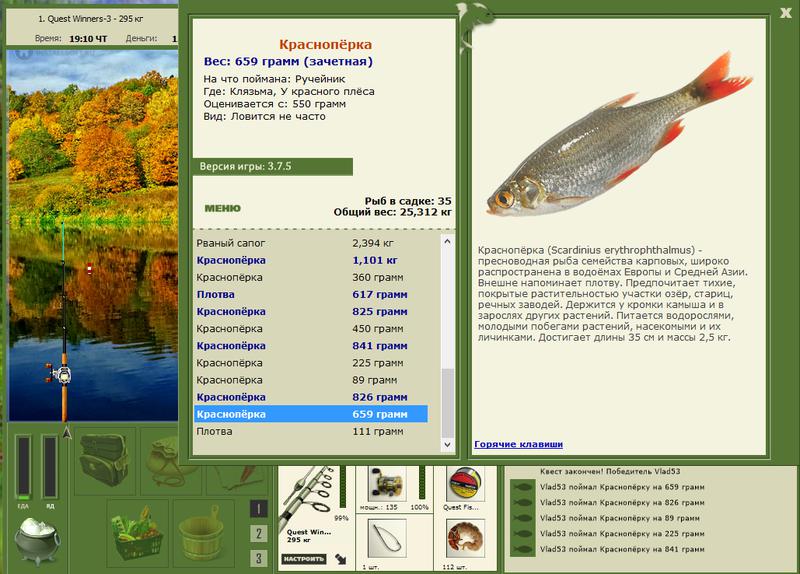Open the tackle backpack icon
Viewport: 800px width, 574px height.
105,461
